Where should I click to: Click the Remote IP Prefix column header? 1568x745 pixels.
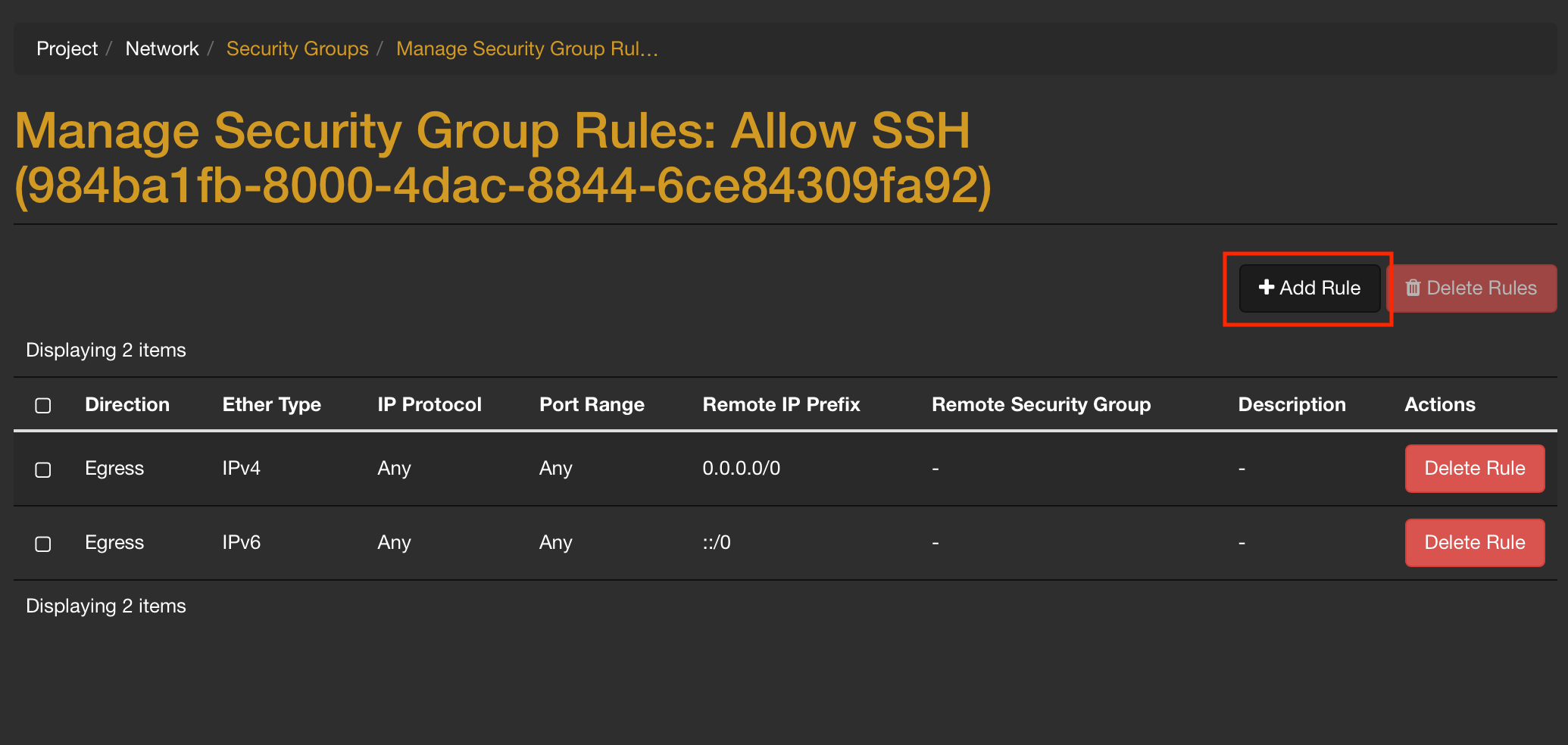pos(782,404)
